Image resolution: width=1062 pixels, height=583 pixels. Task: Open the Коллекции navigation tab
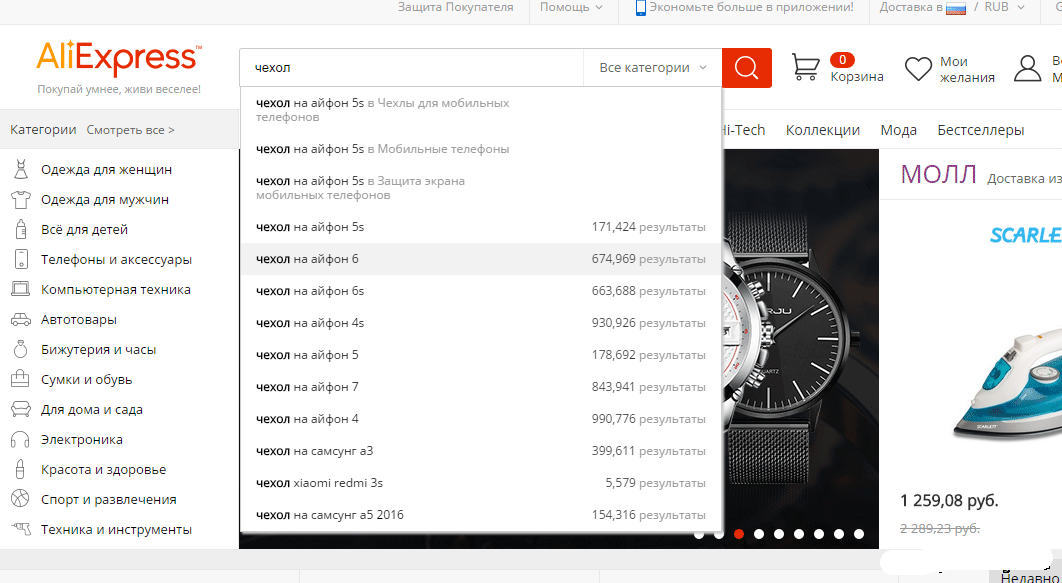[823, 130]
